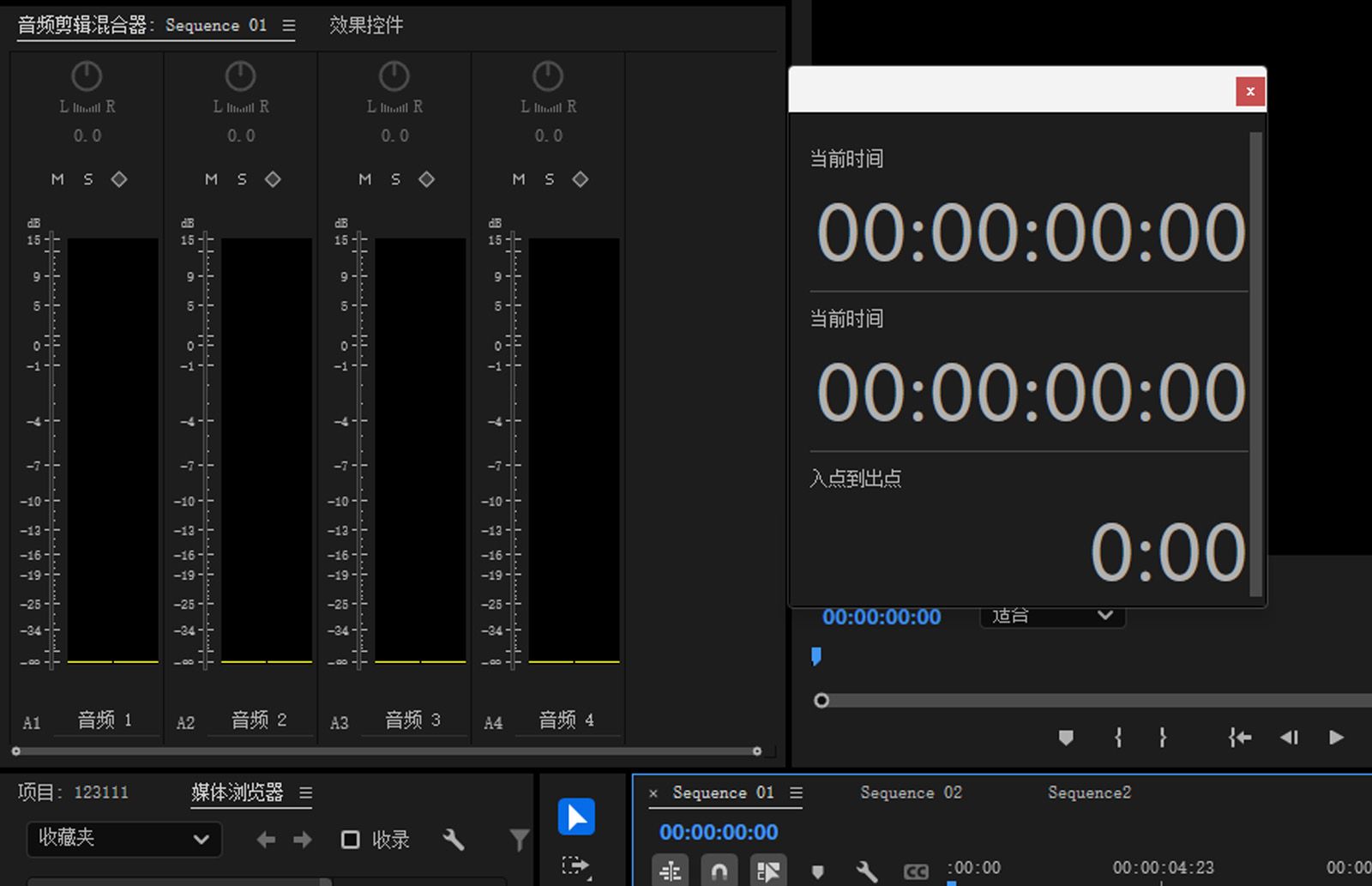Viewport: 1372px width, 886px height.
Task: Select the 媒体浏览器 tab
Action: click(238, 793)
